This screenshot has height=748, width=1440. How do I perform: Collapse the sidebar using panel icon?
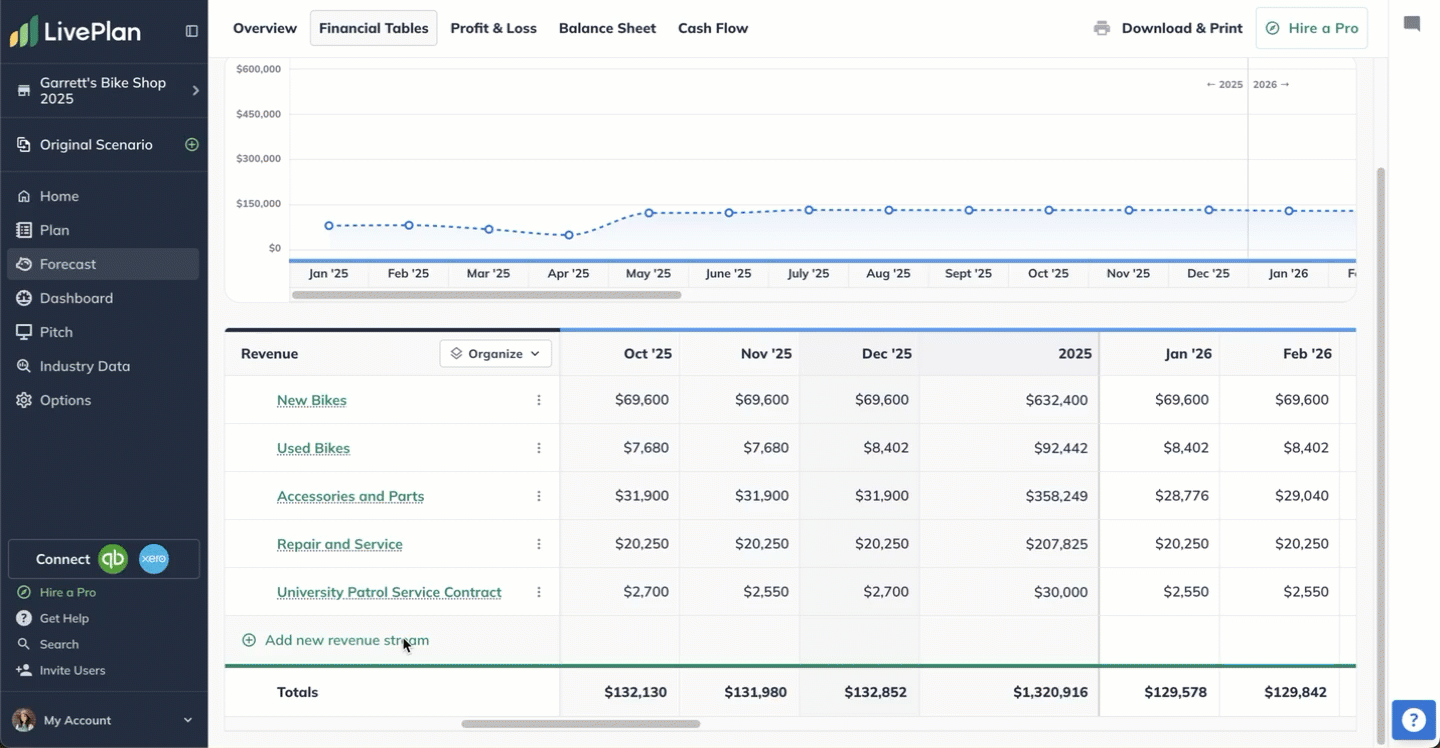click(x=192, y=31)
